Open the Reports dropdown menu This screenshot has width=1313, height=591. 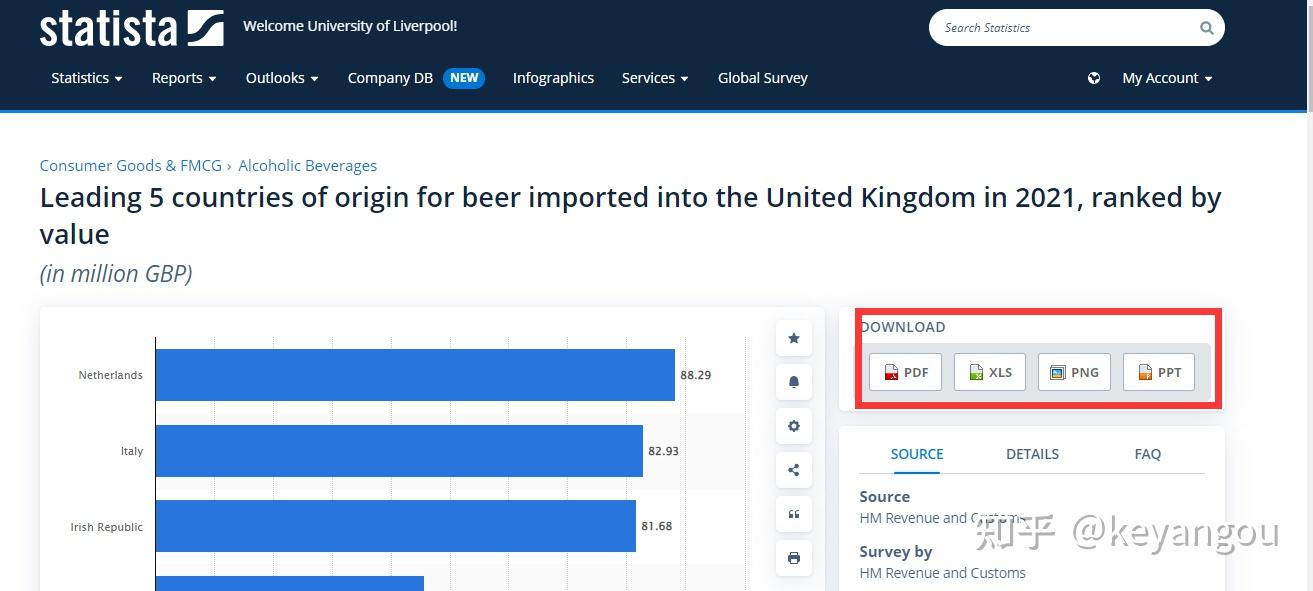point(184,78)
